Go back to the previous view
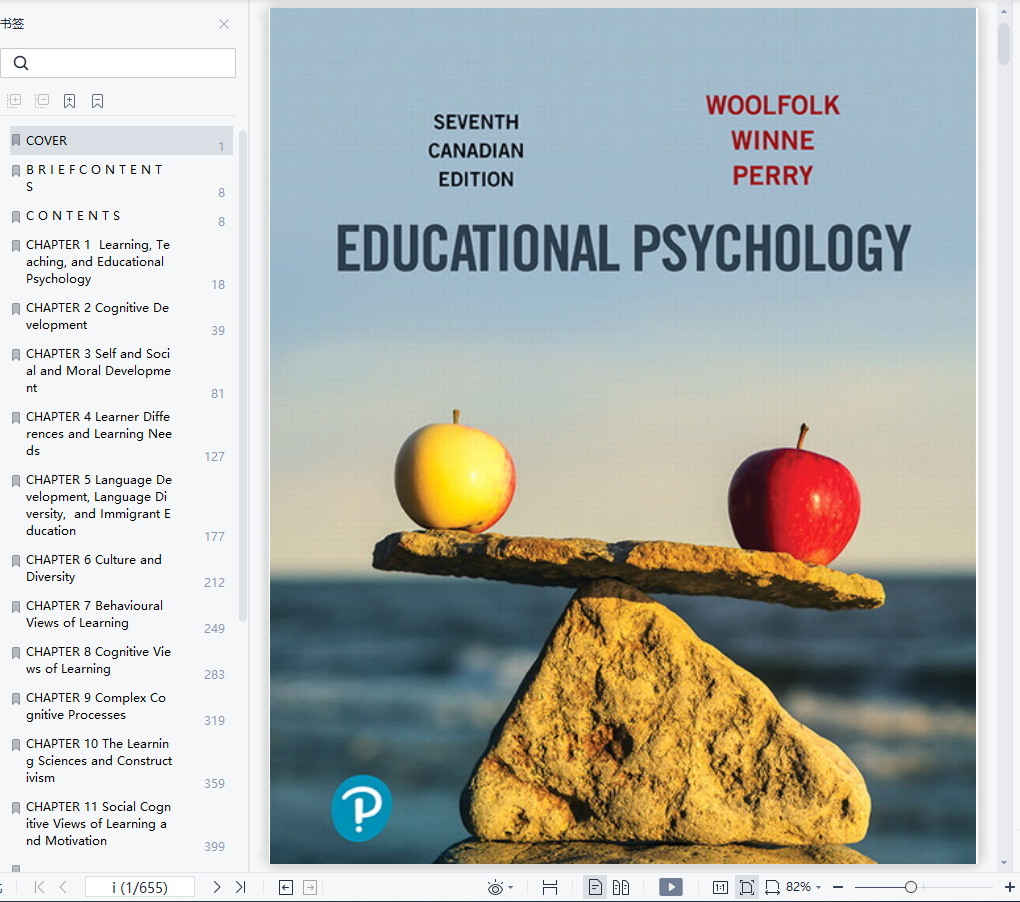The height and width of the screenshot is (902, 1020). coord(286,887)
